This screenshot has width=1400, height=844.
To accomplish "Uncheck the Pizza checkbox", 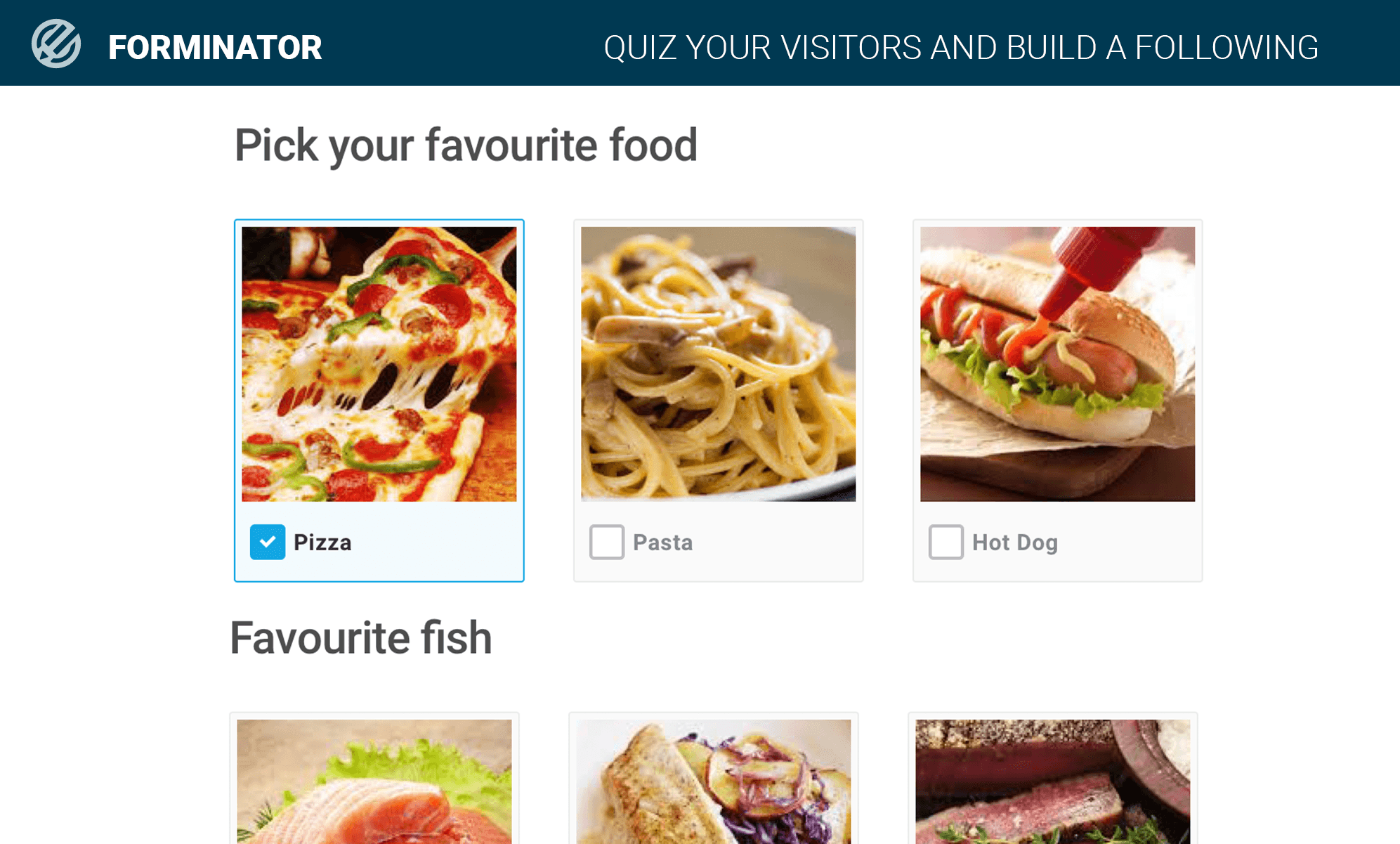I will [268, 542].
